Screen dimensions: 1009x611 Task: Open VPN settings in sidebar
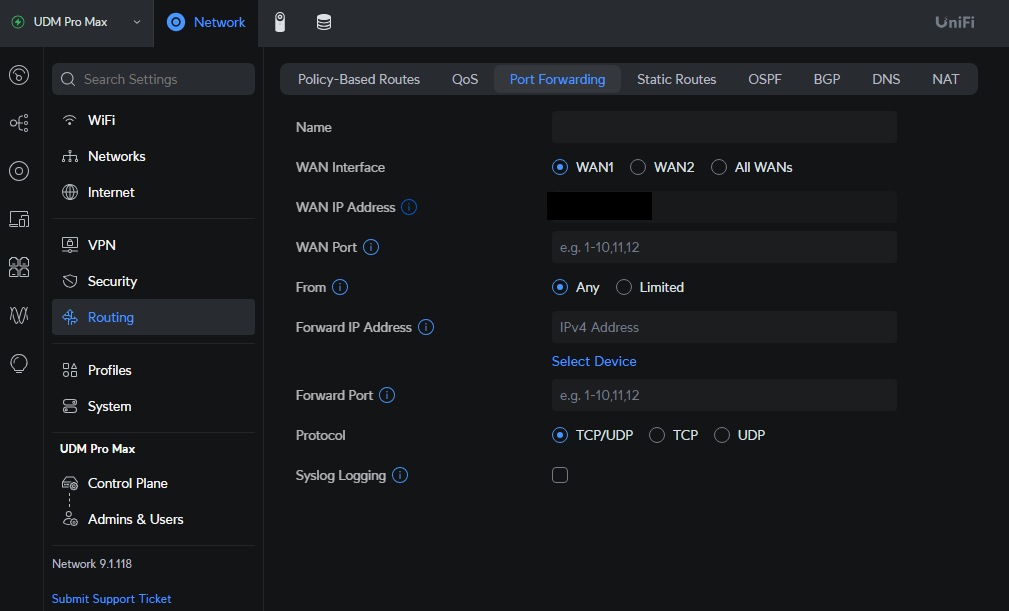click(153, 245)
